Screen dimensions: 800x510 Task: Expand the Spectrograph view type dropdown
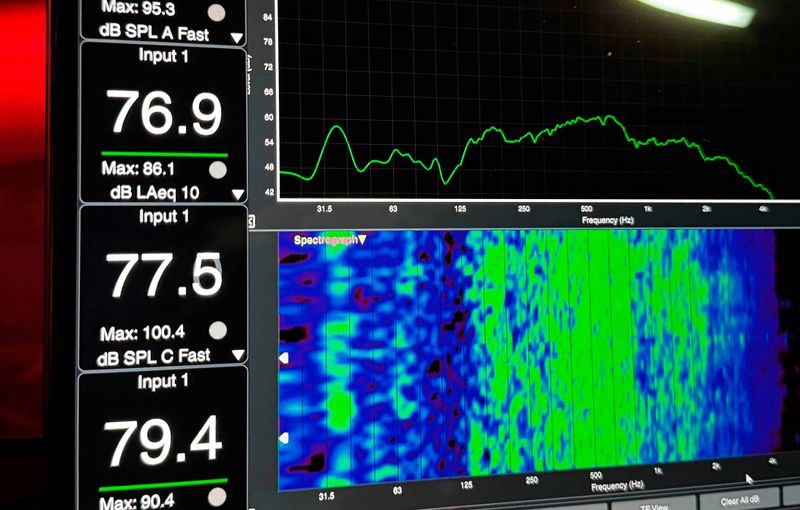click(x=362, y=240)
